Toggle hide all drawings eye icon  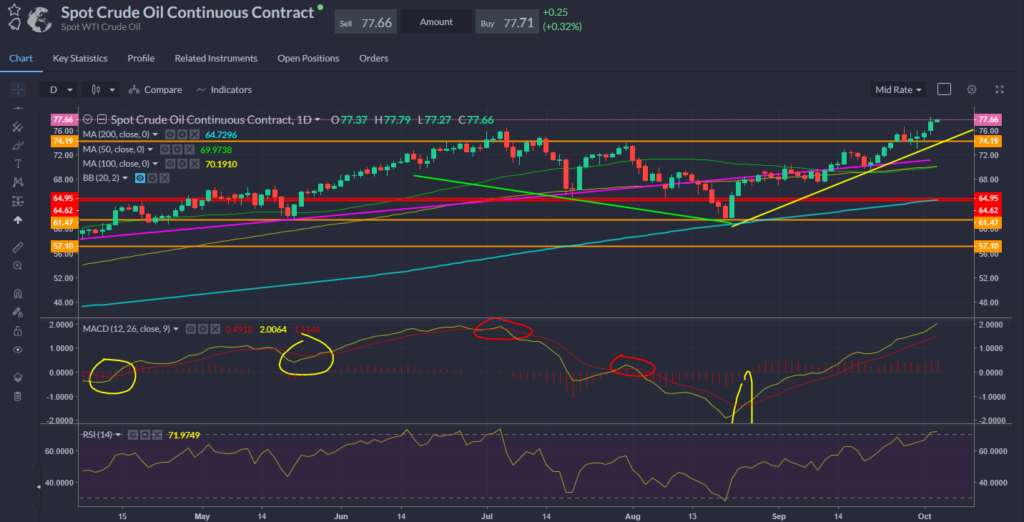(x=17, y=351)
